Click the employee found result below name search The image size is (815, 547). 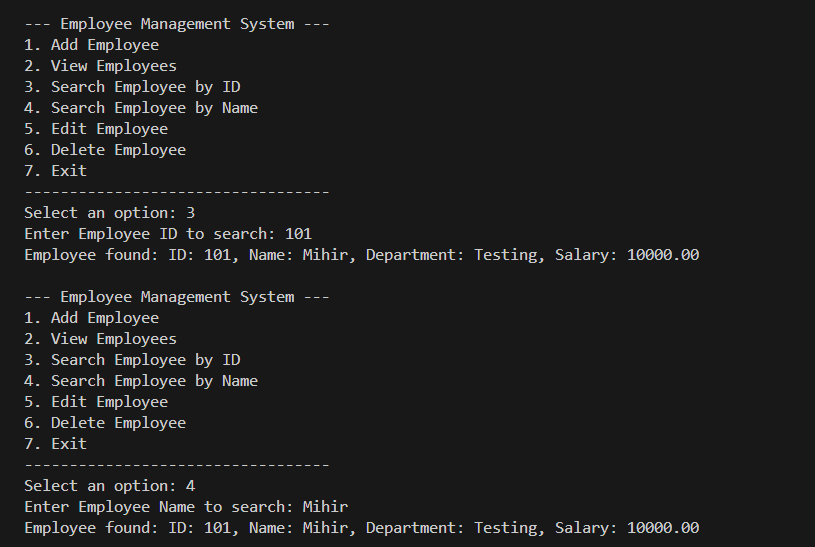pyautogui.click(x=361, y=528)
